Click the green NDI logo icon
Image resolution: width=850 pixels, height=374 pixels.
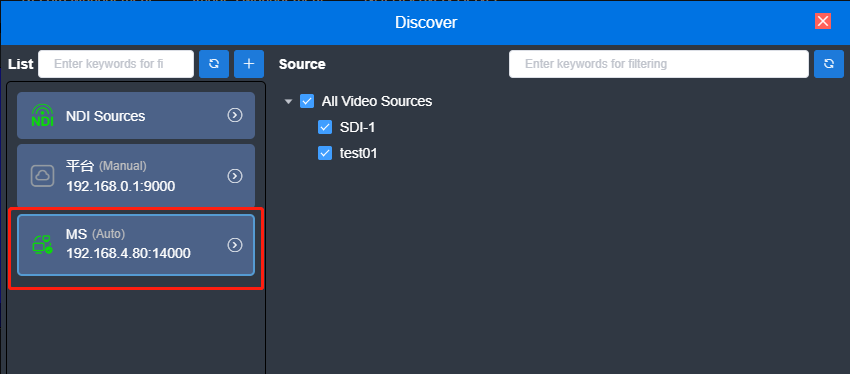pos(42,115)
